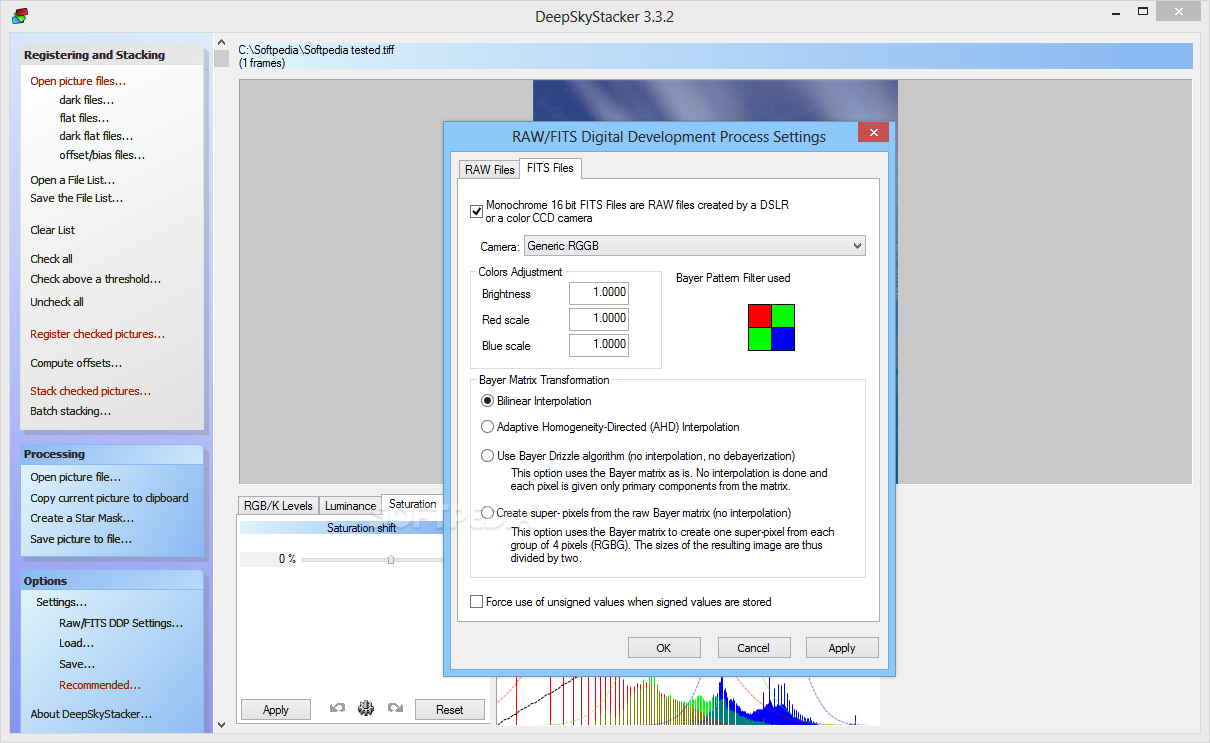Viewport: 1210px width, 743px height.
Task: Click Copy current picture to clipboard
Action: 109,498
